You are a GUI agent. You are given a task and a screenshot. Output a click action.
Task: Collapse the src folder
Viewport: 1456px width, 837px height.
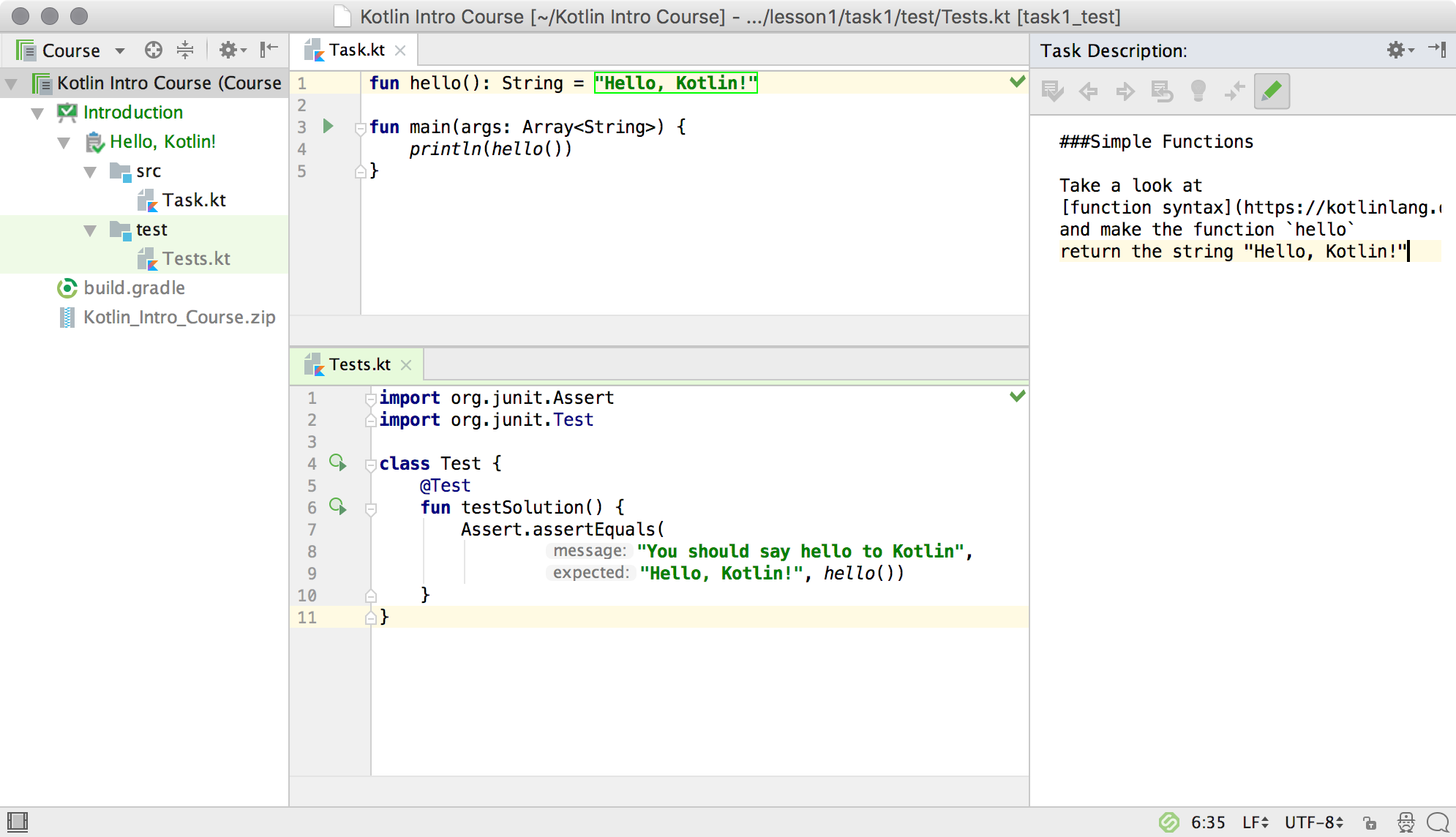(91, 172)
